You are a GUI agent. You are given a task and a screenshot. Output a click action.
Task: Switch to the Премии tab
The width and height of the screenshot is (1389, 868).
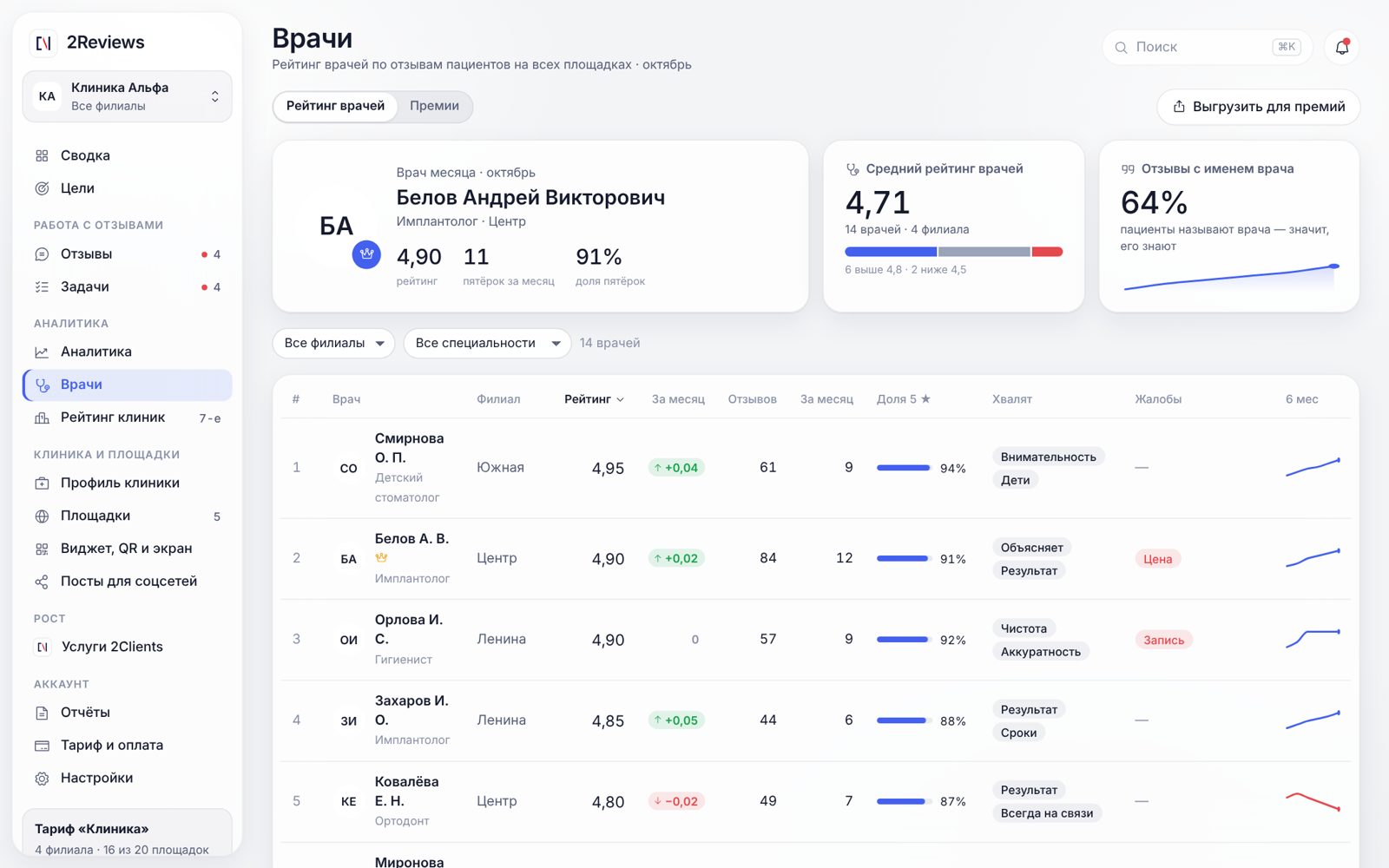(434, 106)
